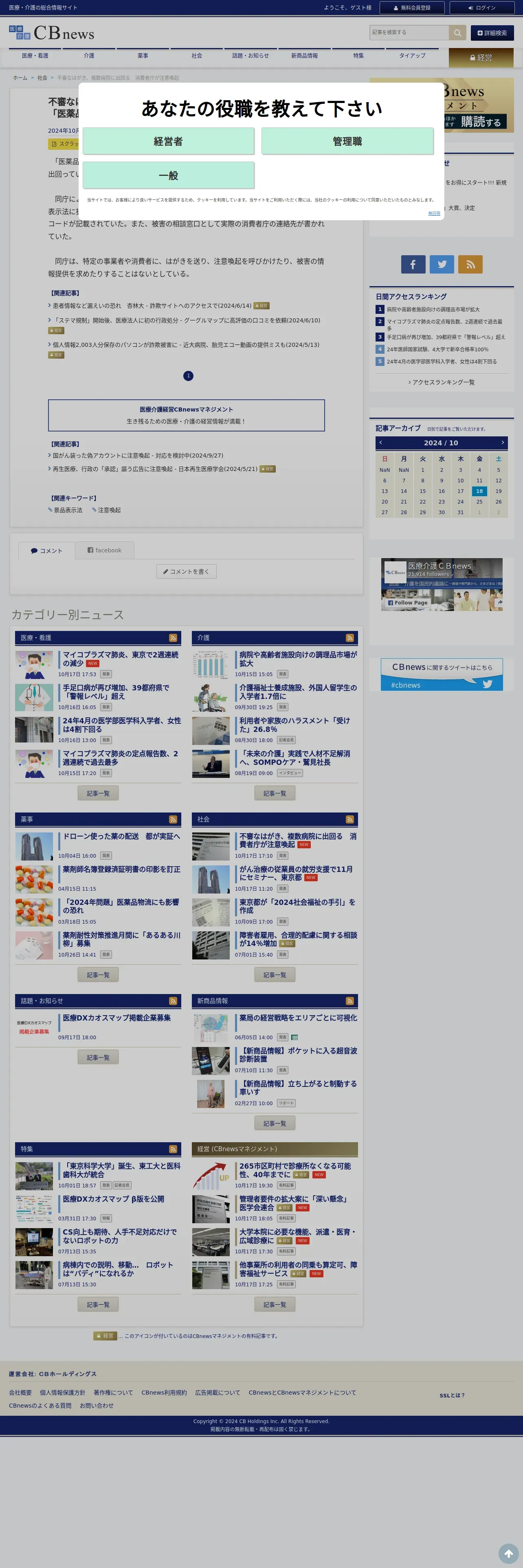Open related article 国がん装った偽アカウントに注意喚起
523x1568 pixels.
(x=138, y=456)
